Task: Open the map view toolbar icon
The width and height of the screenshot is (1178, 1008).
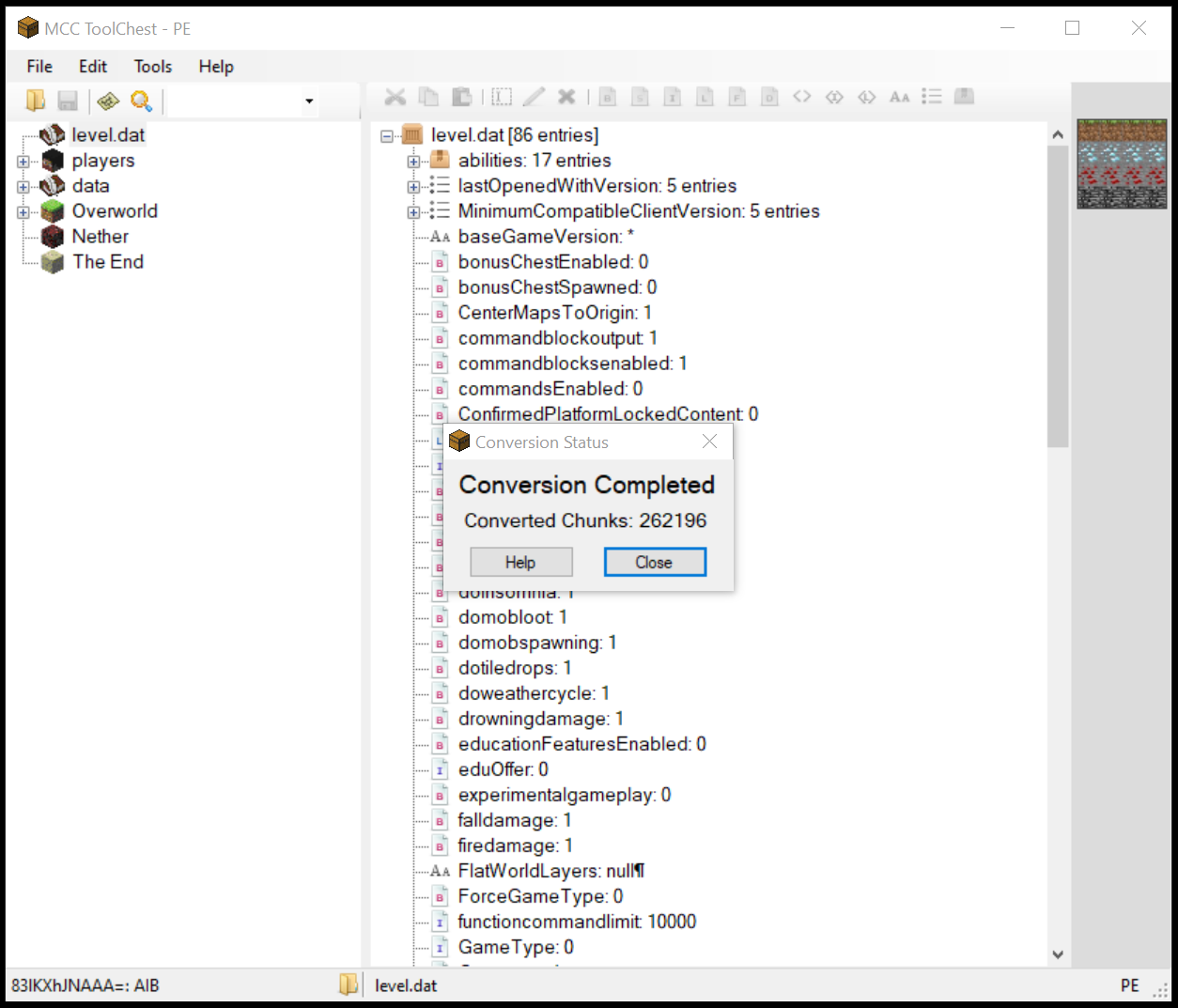Action: click(108, 101)
